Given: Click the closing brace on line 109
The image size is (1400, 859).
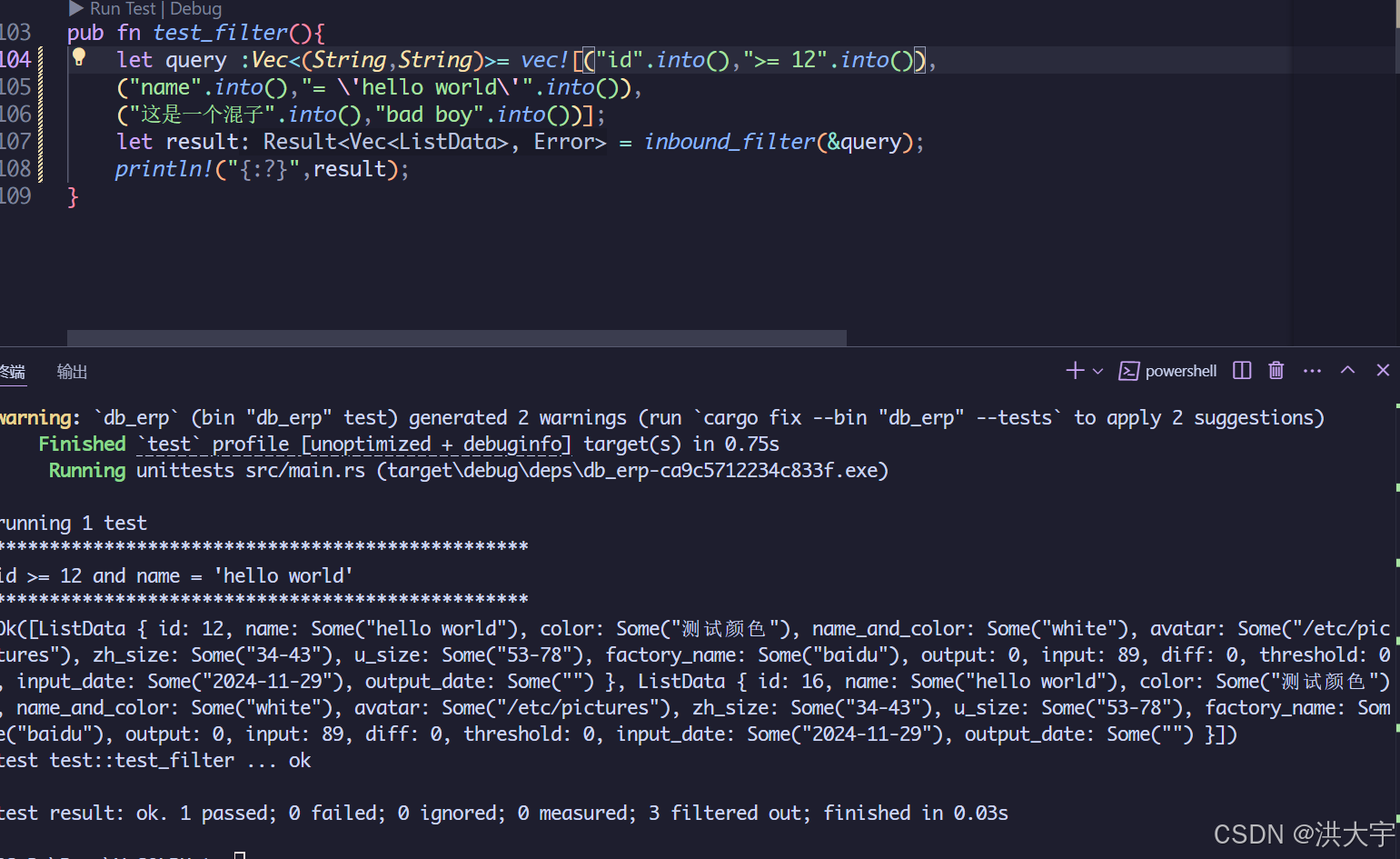Looking at the screenshot, I should 73,196.
